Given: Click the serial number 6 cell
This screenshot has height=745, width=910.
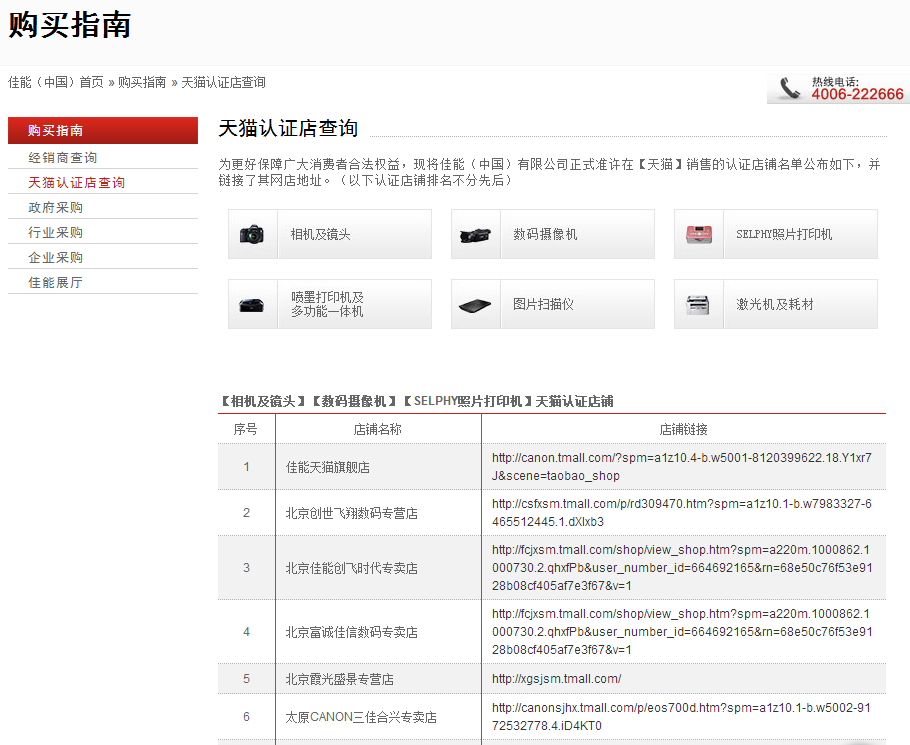Looking at the screenshot, I should coord(247,717).
